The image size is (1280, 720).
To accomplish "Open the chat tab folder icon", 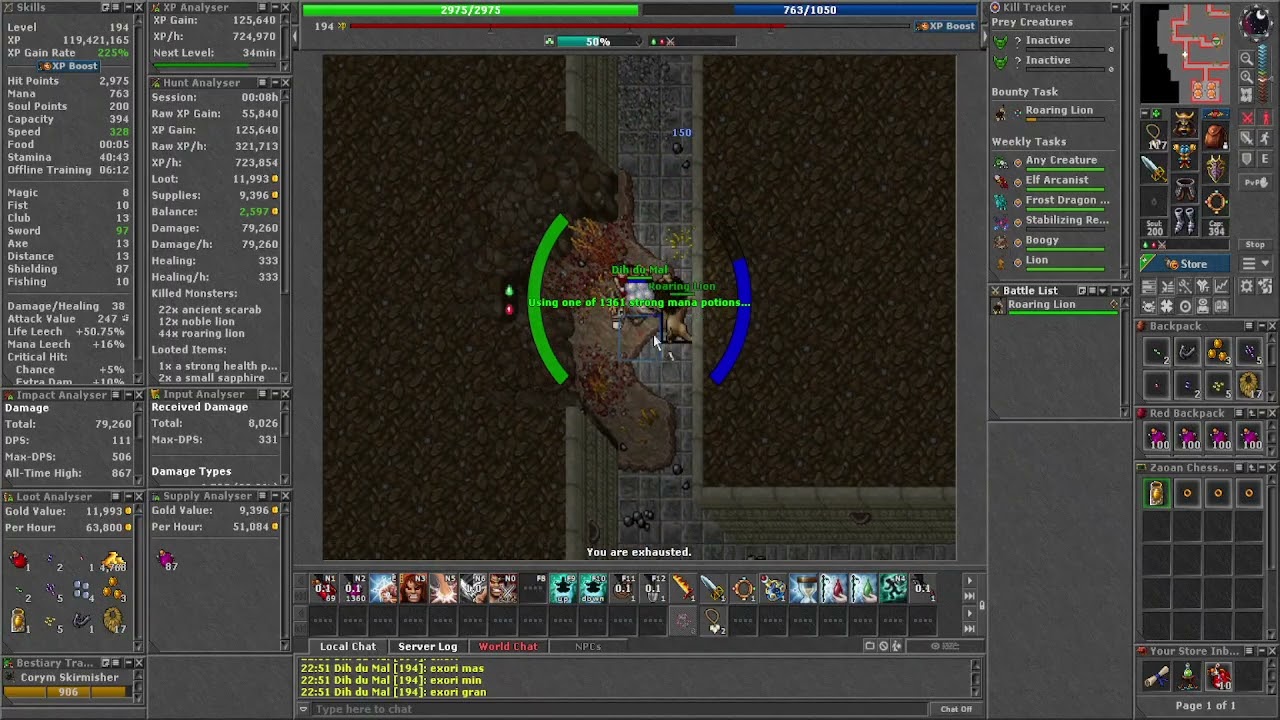I will click(x=869, y=646).
